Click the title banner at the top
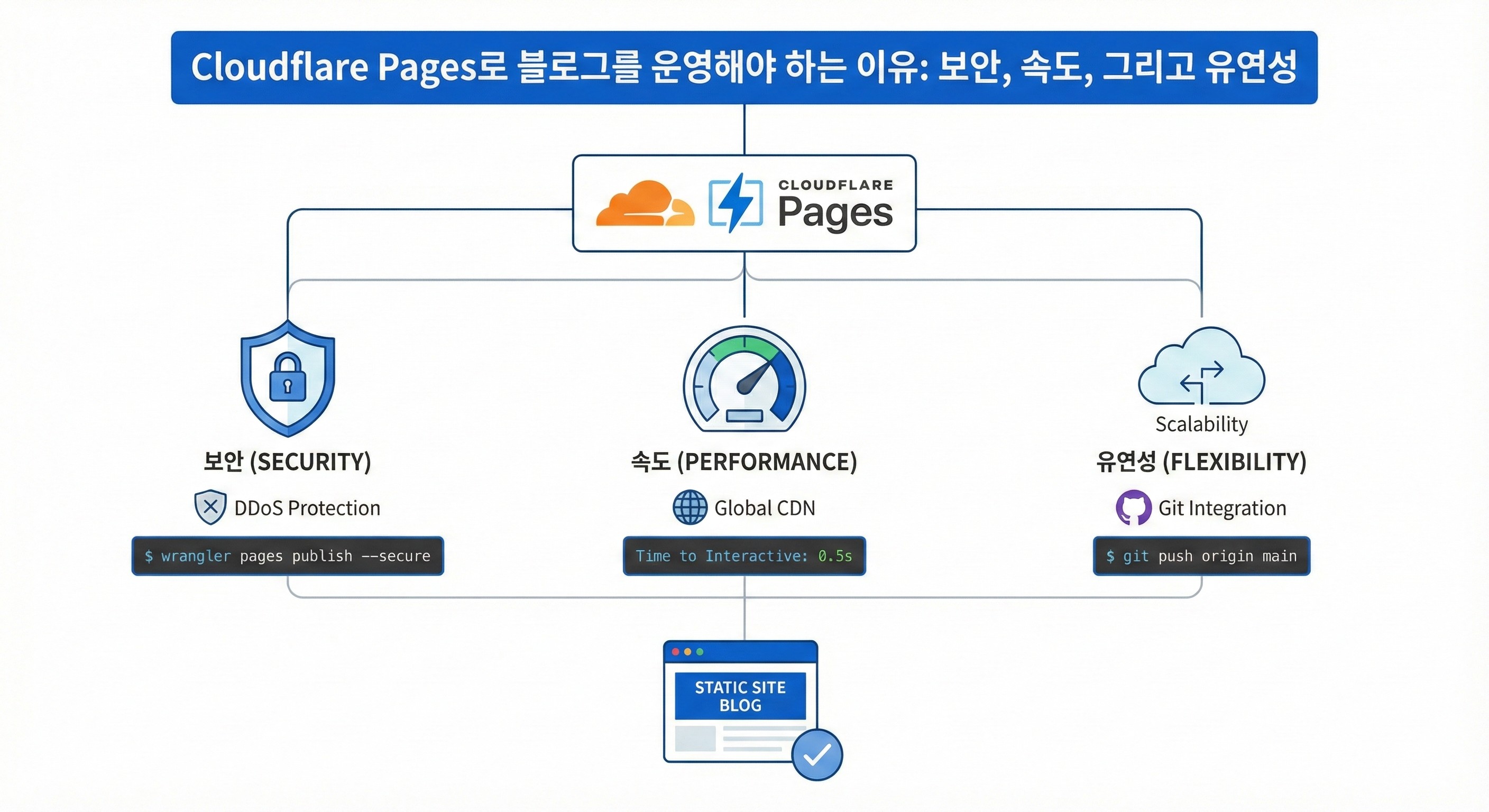 744,67
